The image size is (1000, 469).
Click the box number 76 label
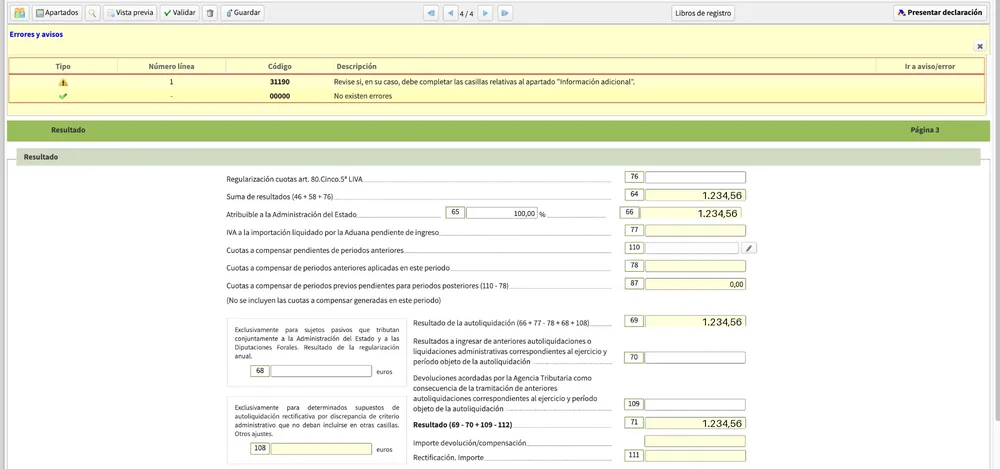coord(634,177)
